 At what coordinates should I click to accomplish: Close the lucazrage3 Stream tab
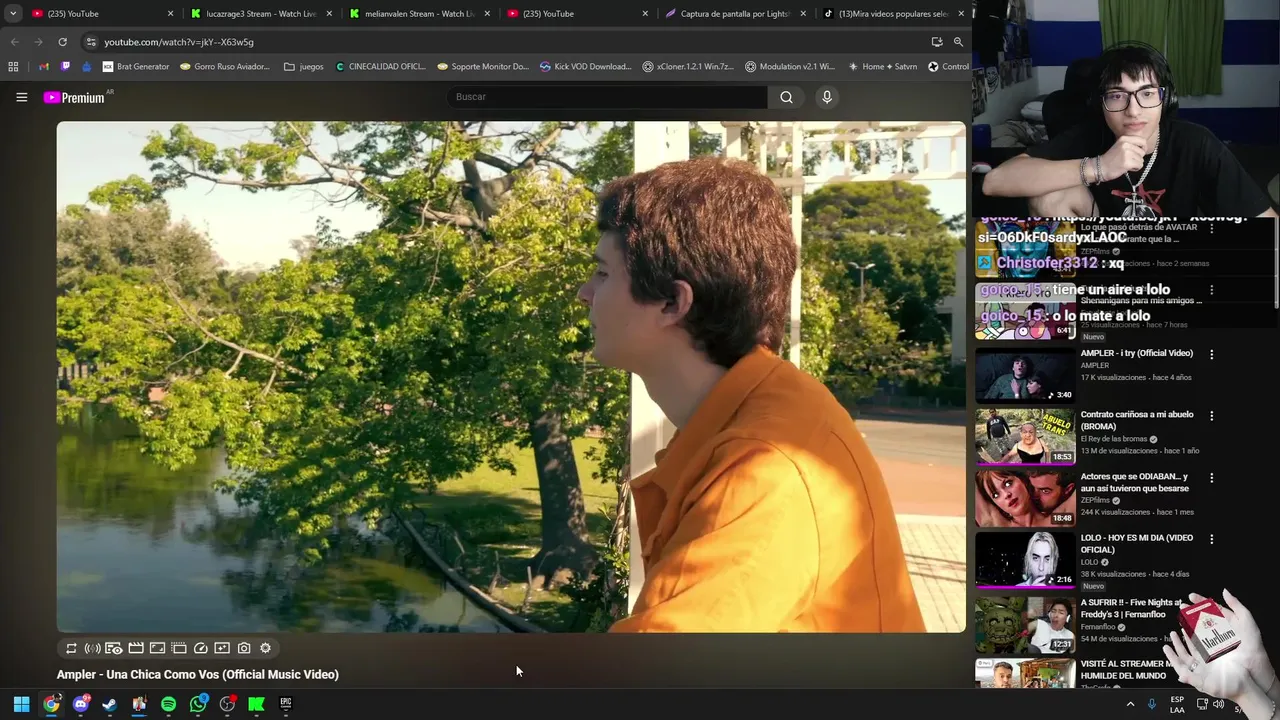tap(329, 14)
